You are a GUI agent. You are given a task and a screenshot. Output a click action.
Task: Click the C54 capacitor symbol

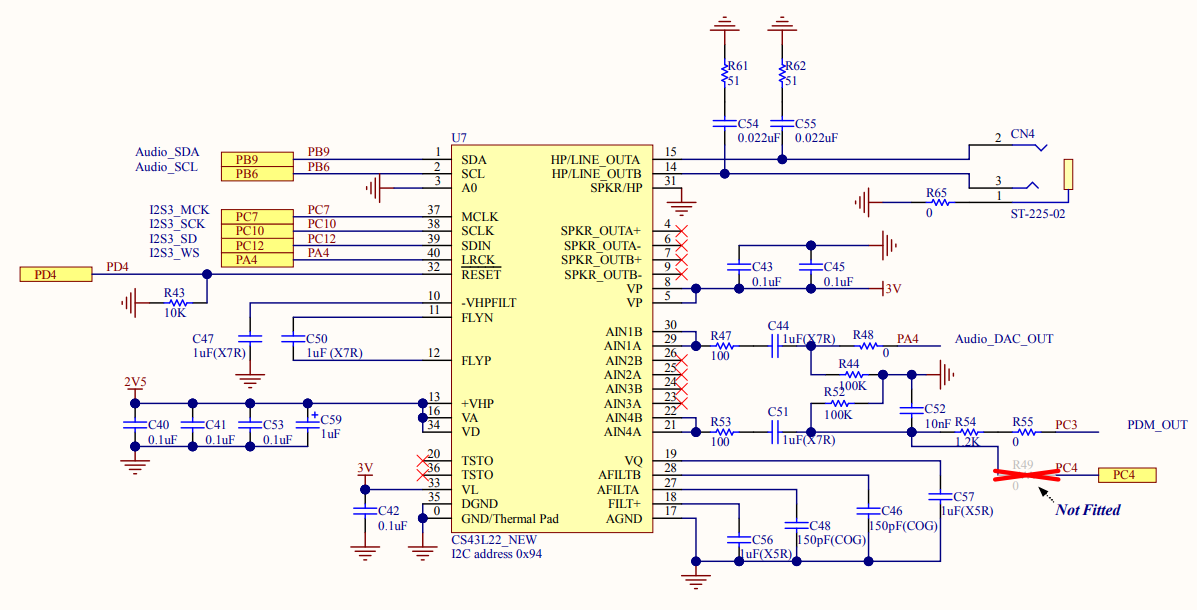coord(724,122)
